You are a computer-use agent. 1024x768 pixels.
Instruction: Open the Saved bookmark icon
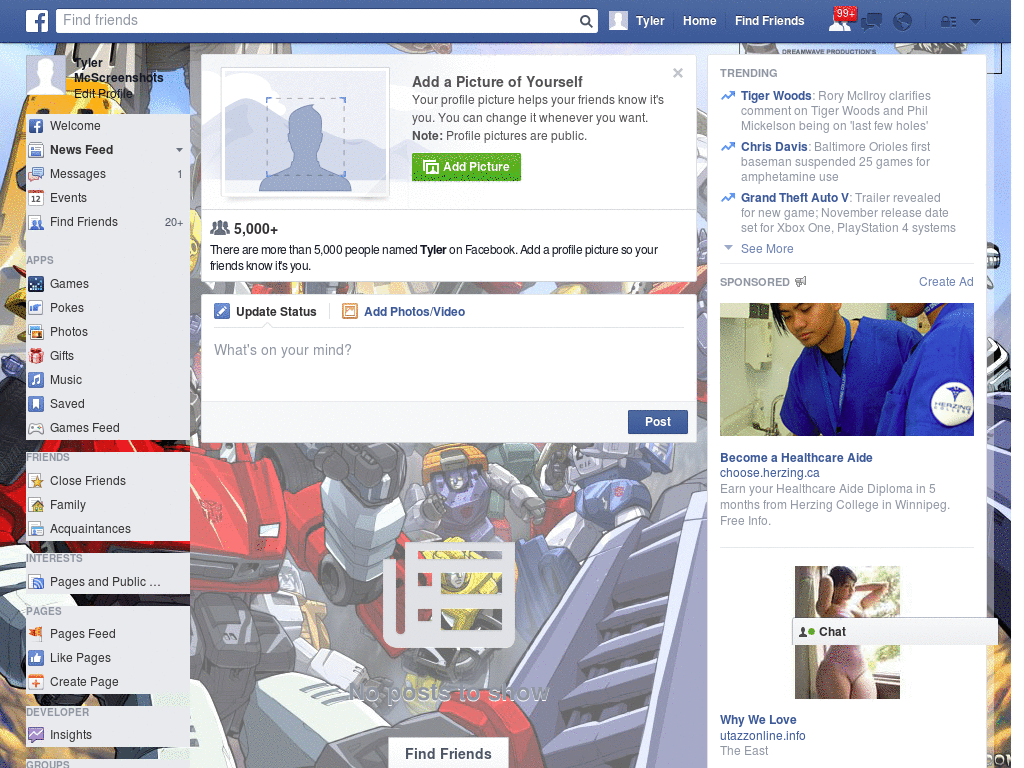point(37,404)
